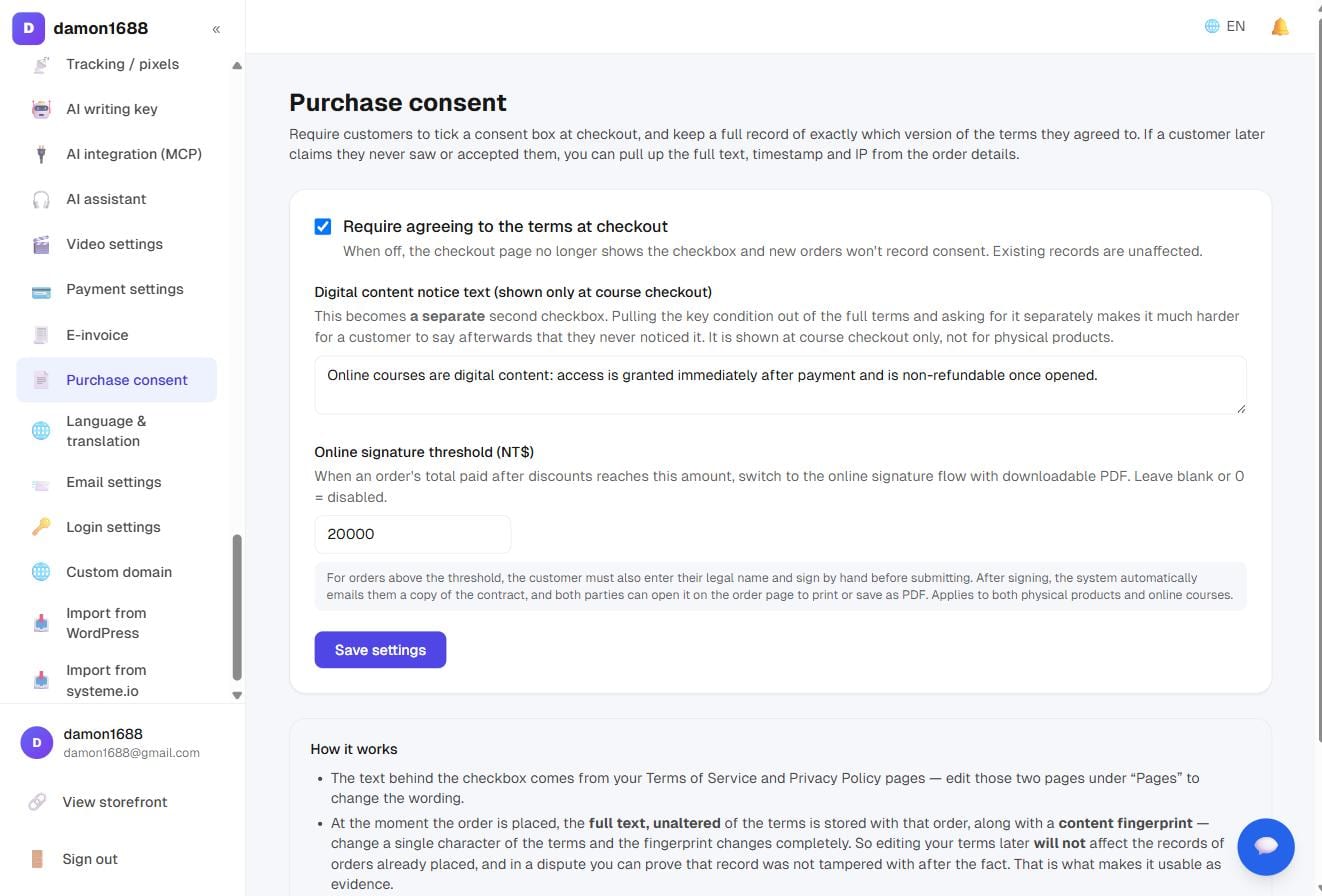Open Import from WordPress
1322x896 pixels.
click(x=117, y=623)
